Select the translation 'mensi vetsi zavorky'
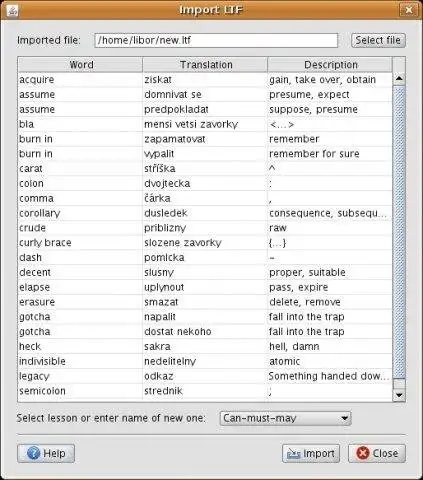 pos(205,124)
